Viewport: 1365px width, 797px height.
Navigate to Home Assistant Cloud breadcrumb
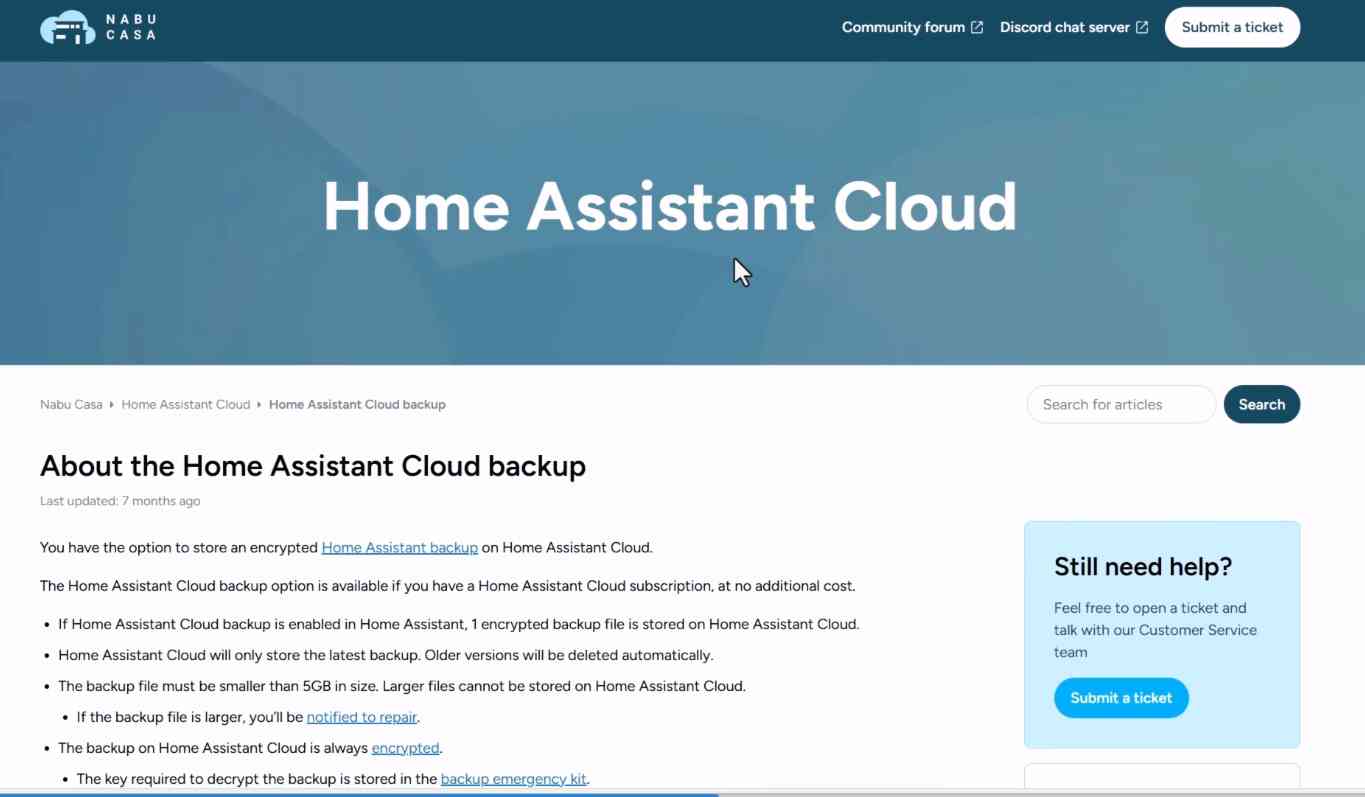tap(185, 405)
